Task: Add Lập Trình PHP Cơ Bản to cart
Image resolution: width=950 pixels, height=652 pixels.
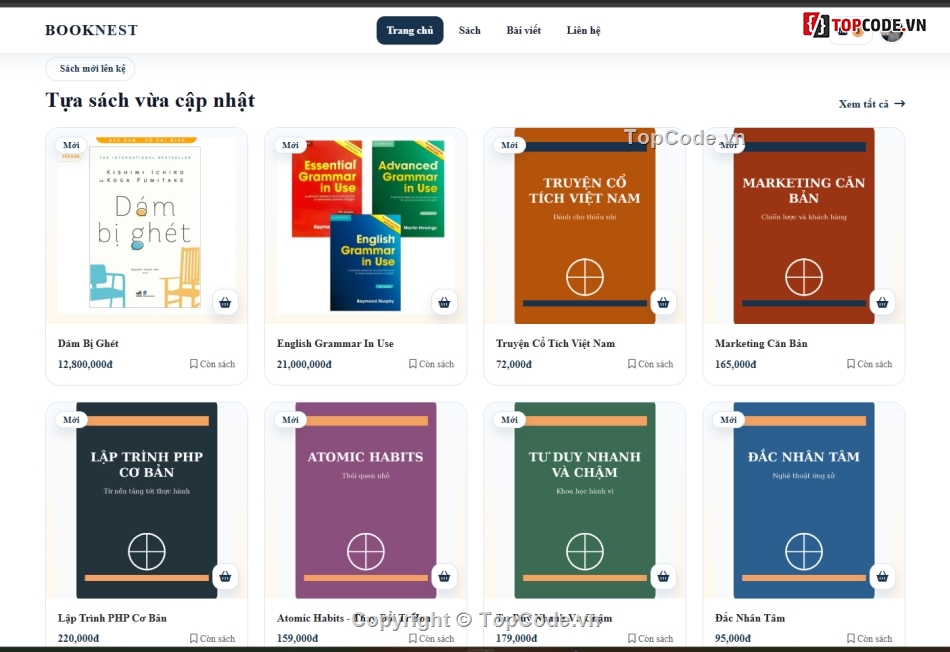Action: click(225, 576)
